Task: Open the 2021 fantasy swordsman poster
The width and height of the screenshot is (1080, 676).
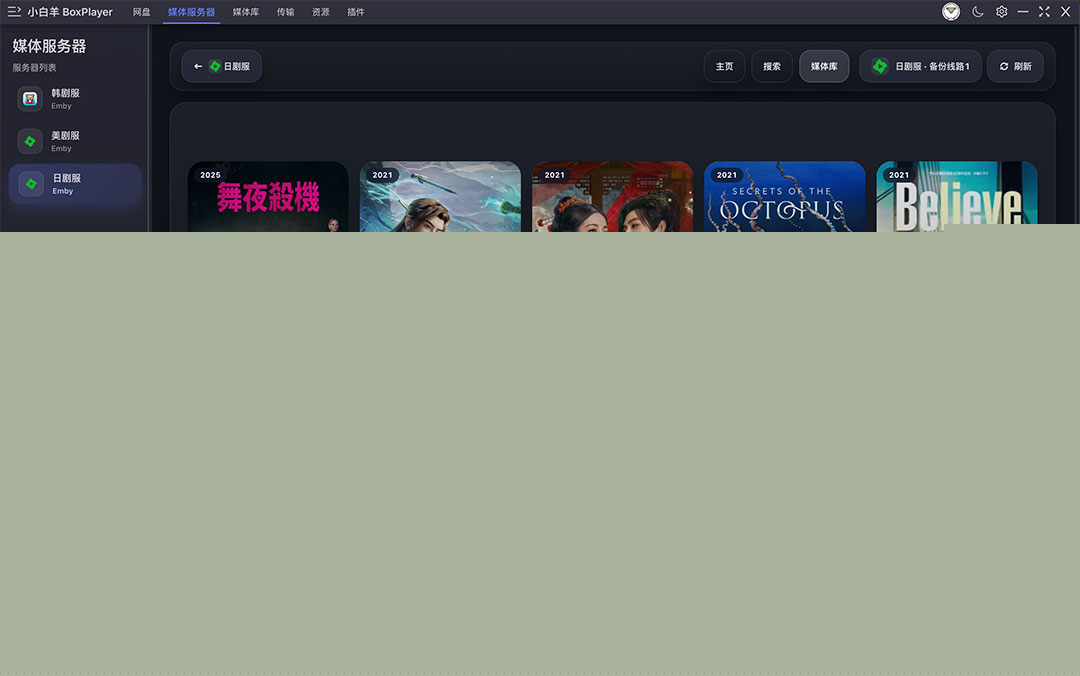Action: point(440,196)
